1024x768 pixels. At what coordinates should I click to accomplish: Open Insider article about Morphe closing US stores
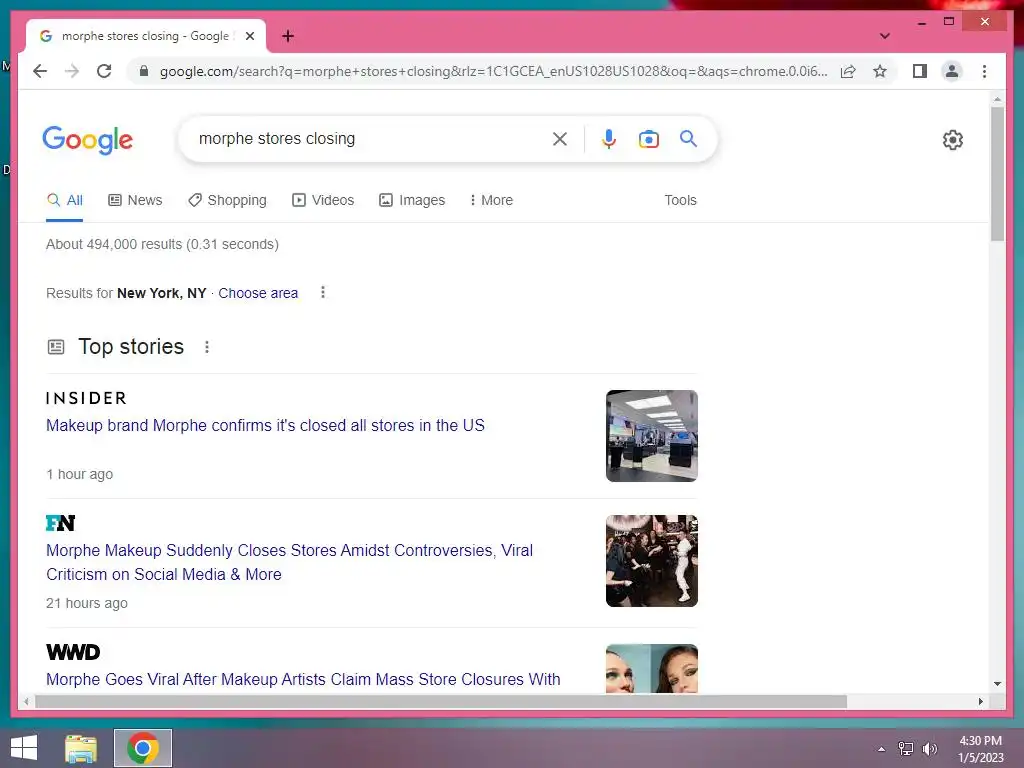point(265,426)
